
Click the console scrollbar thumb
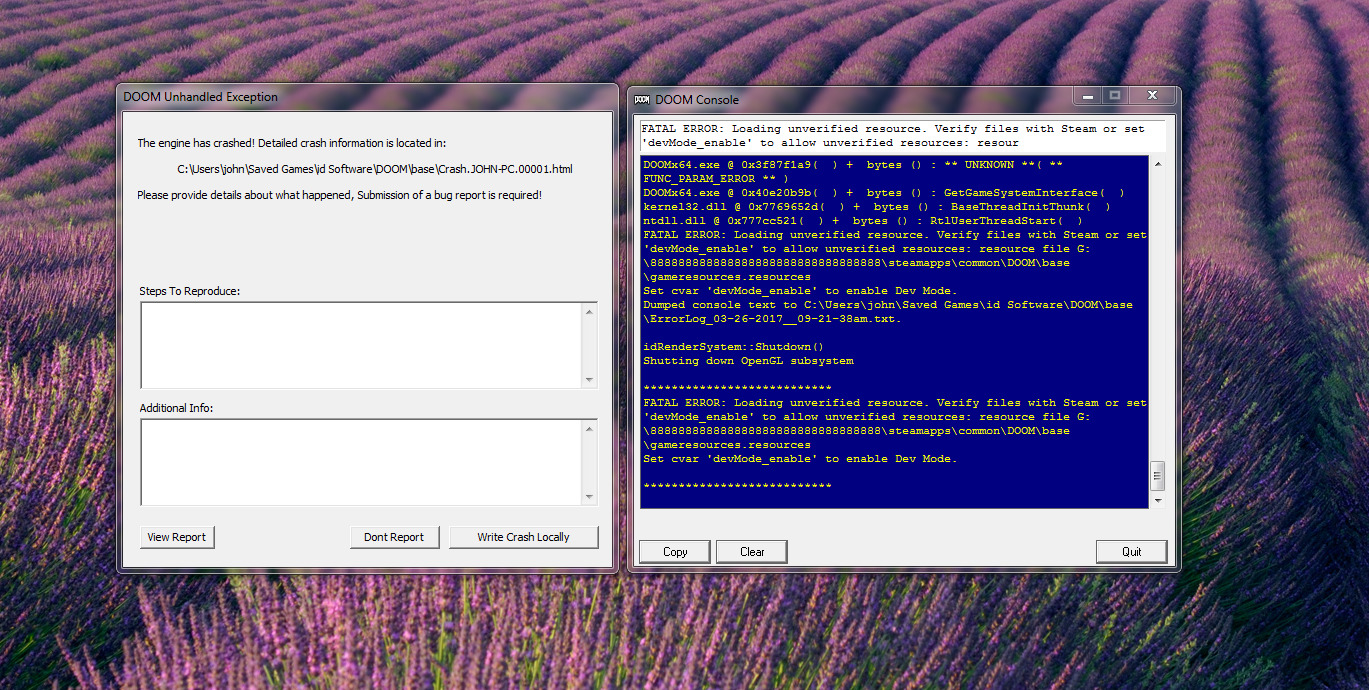click(1158, 475)
